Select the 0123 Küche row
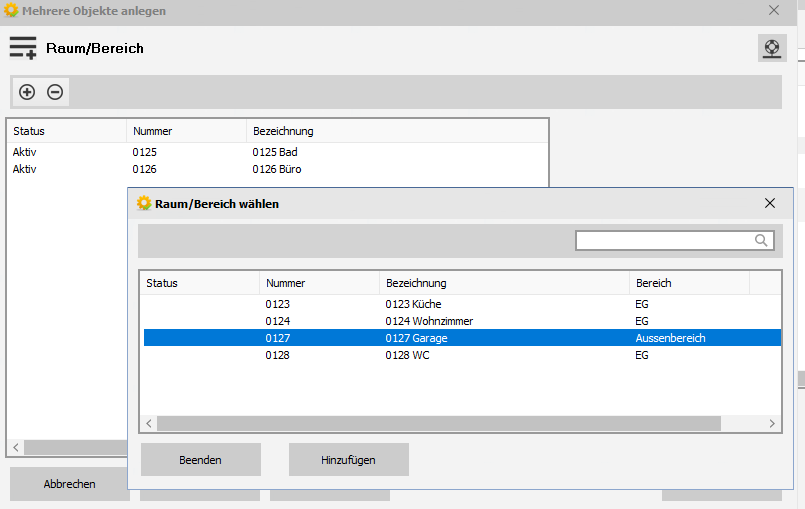This screenshot has height=509, width=805. tap(462, 304)
